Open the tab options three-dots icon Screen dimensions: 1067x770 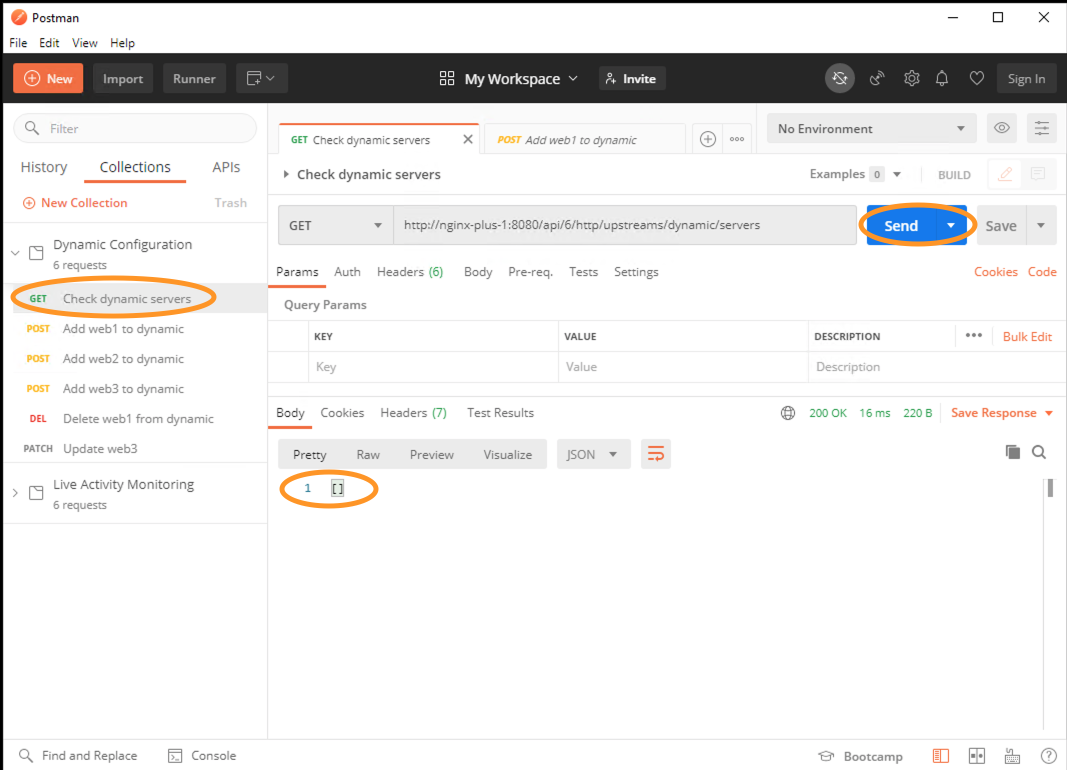(737, 139)
